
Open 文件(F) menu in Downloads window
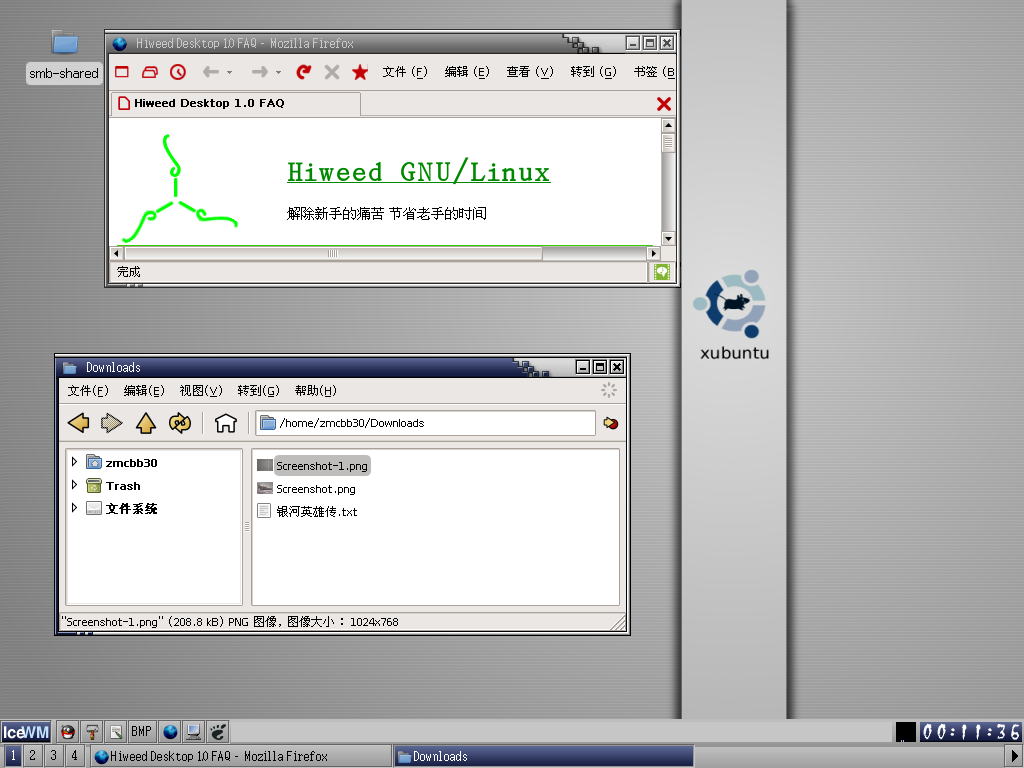pyautogui.click(x=88, y=391)
